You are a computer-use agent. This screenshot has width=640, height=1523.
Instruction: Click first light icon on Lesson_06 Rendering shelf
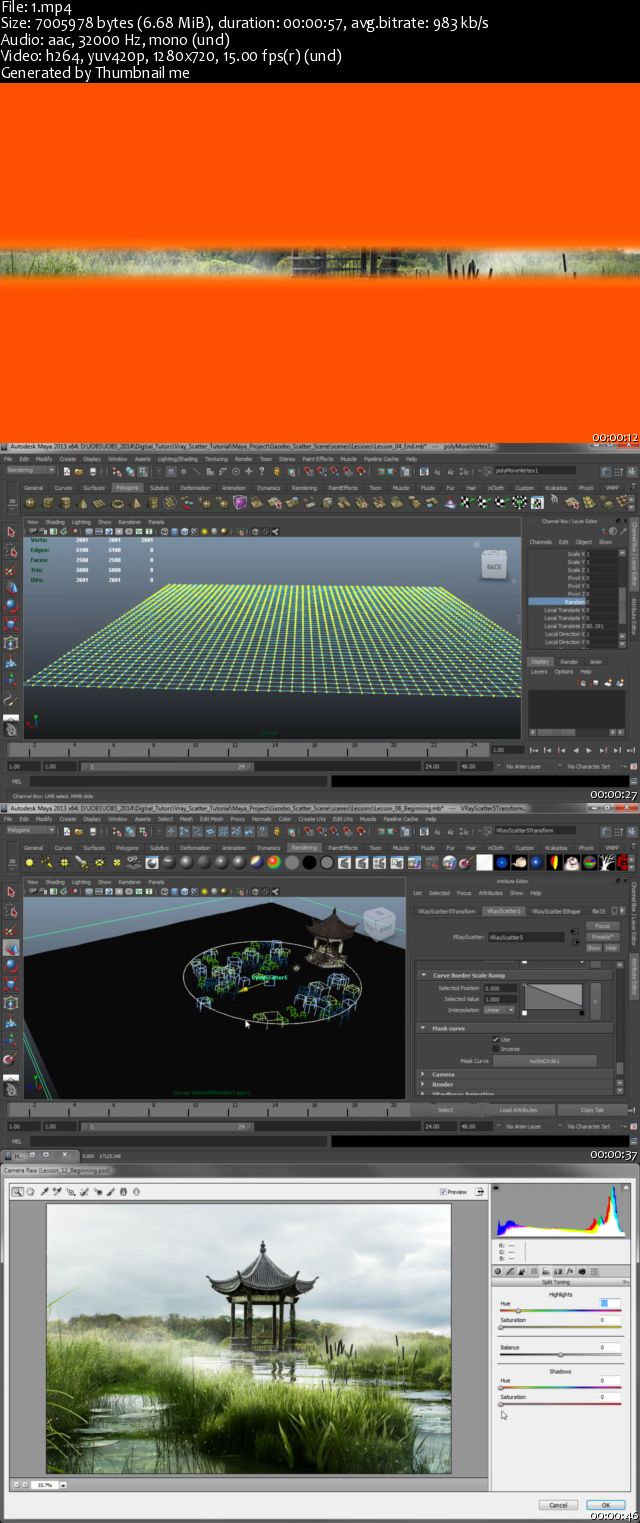coord(29,863)
